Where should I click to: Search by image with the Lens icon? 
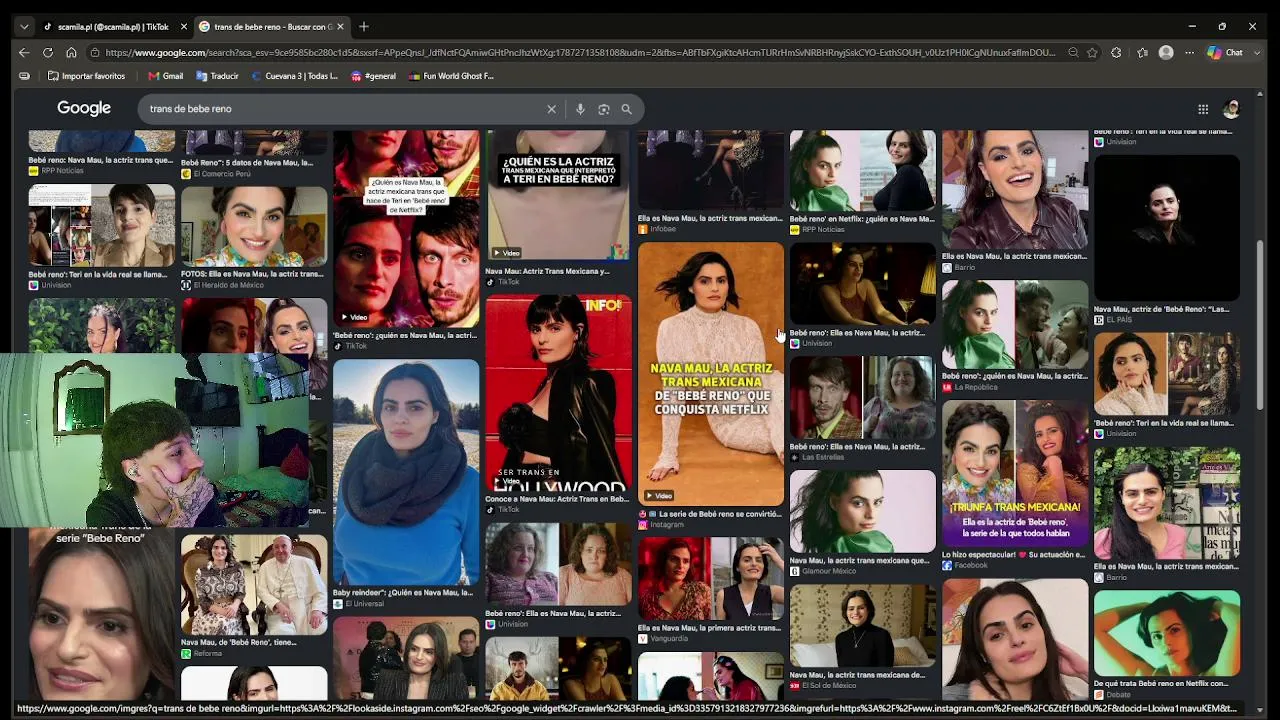(x=604, y=109)
